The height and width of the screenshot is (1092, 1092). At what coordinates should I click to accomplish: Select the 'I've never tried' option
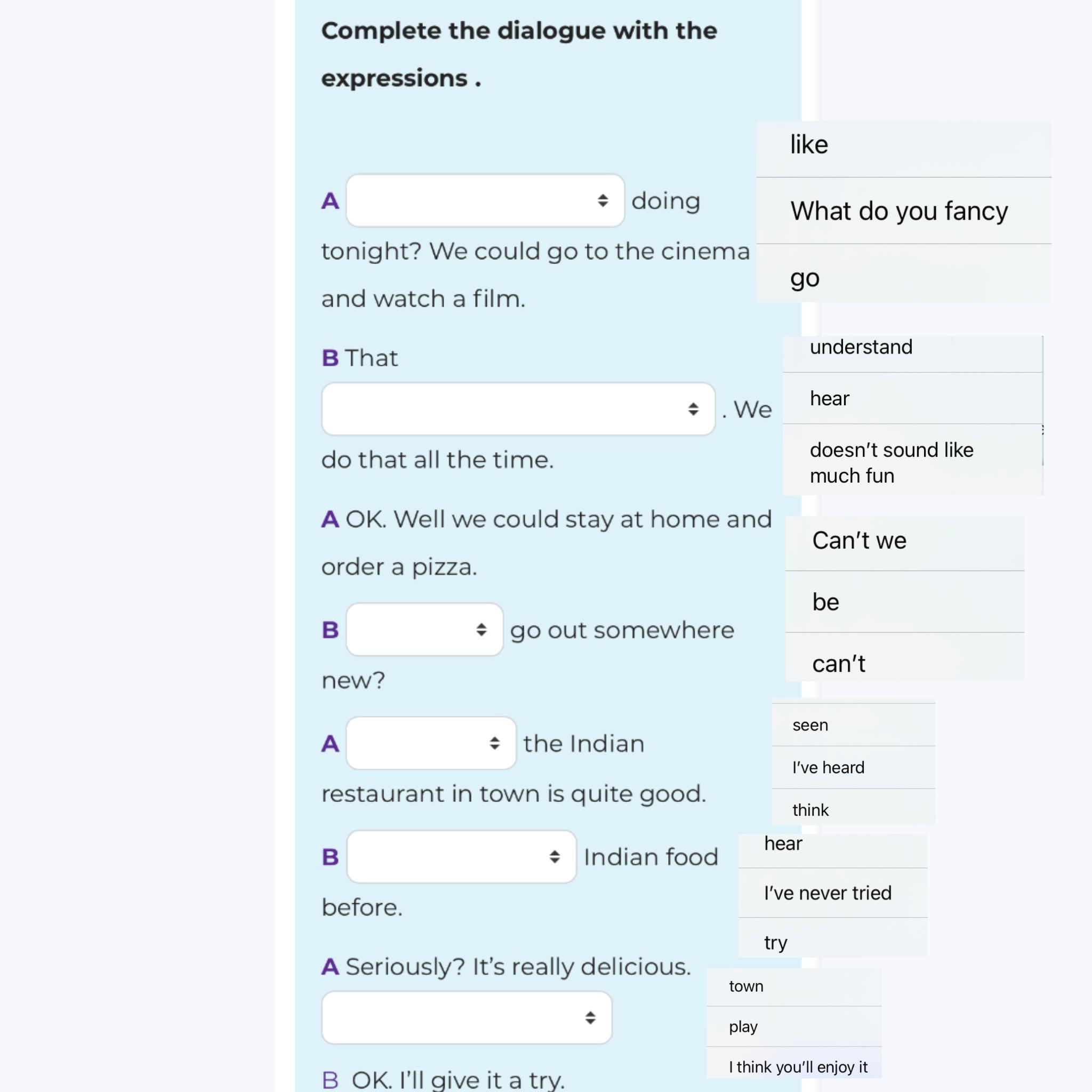pyautogui.click(x=832, y=893)
